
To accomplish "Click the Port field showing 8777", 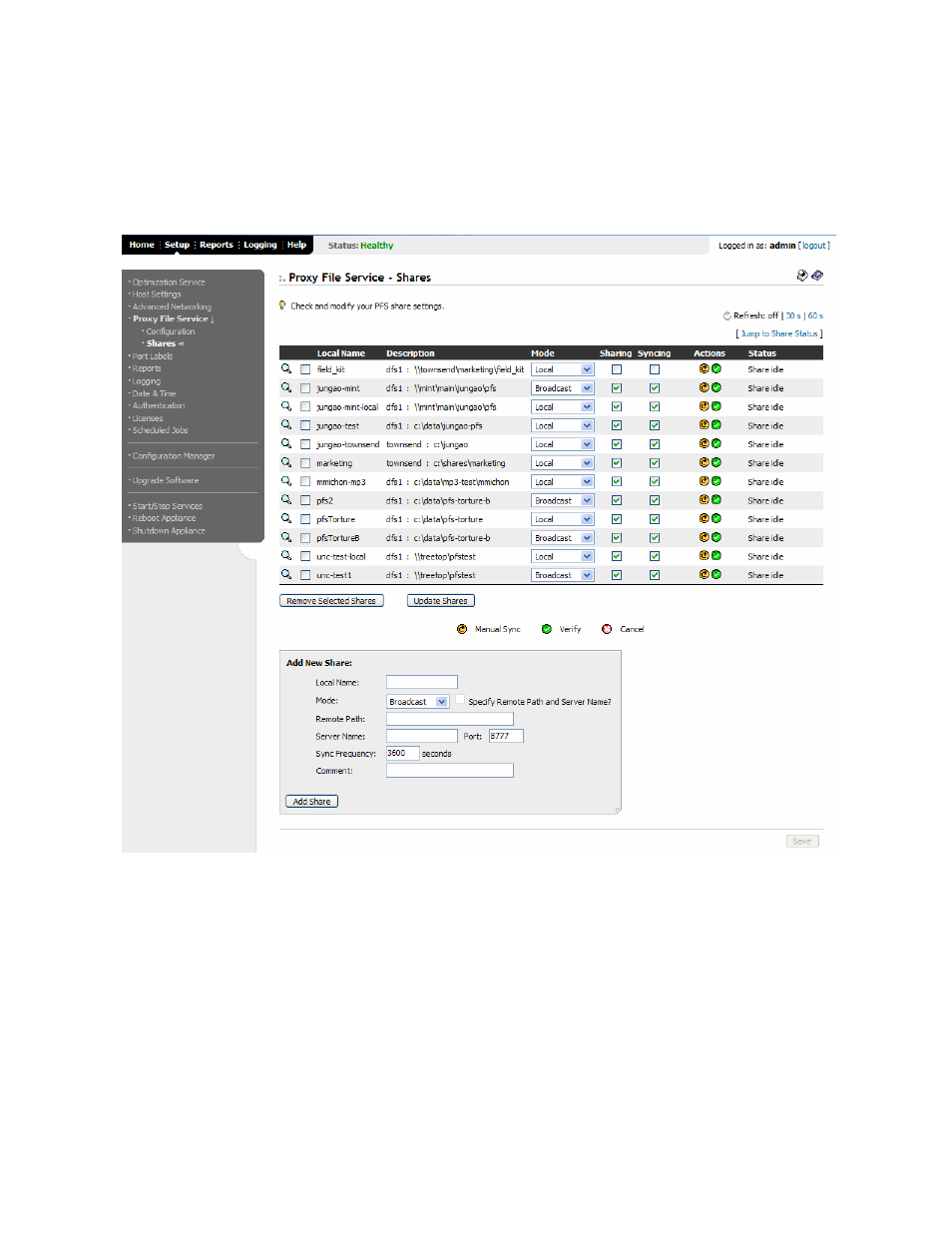I will pyautogui.click(x=506, y=736).
